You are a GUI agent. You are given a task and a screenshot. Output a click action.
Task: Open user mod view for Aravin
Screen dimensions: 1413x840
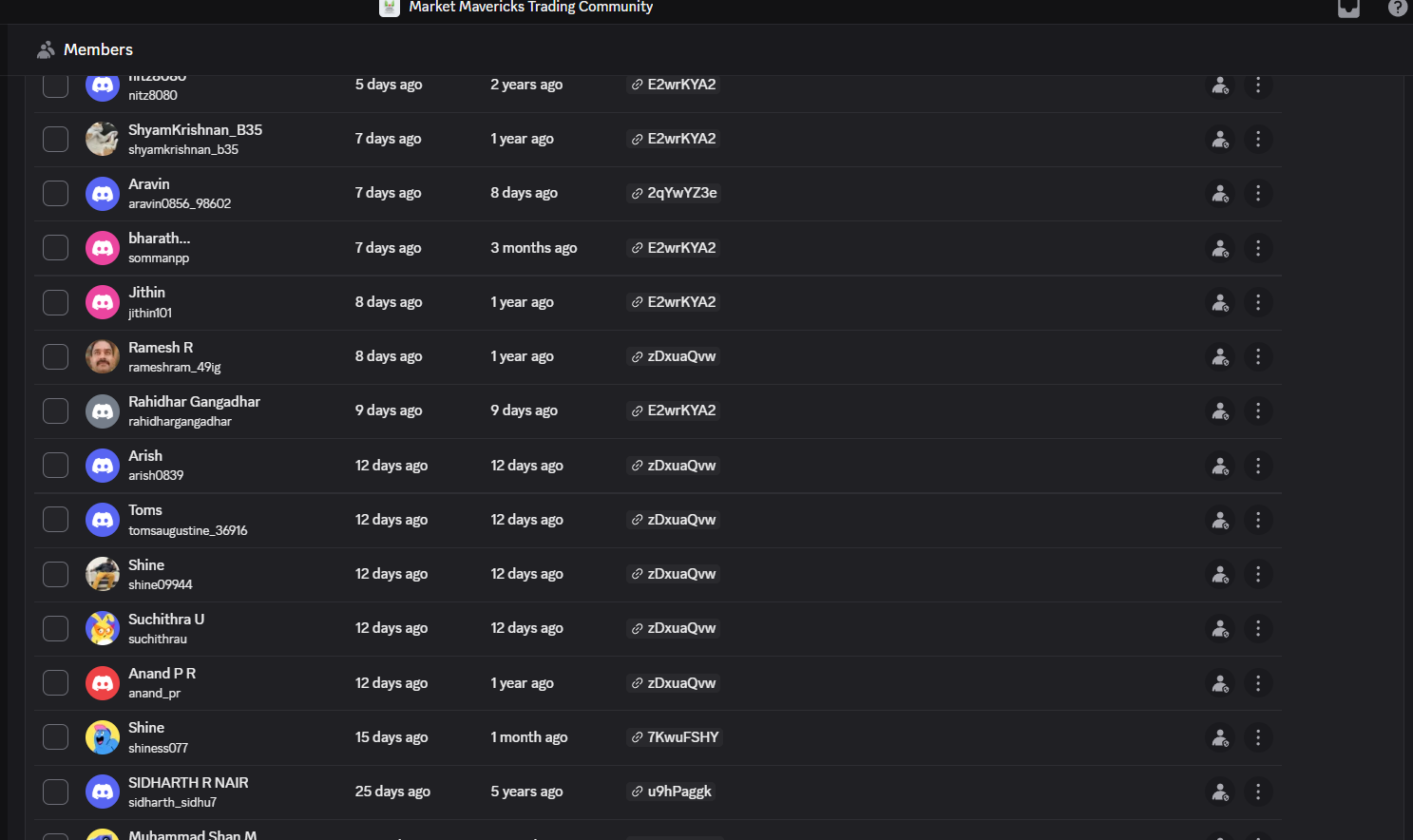point(1220,194)
